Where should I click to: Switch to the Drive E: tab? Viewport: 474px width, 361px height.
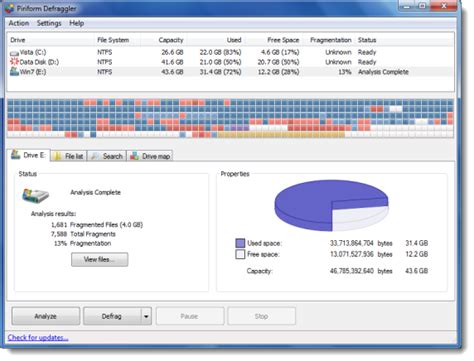29,155
